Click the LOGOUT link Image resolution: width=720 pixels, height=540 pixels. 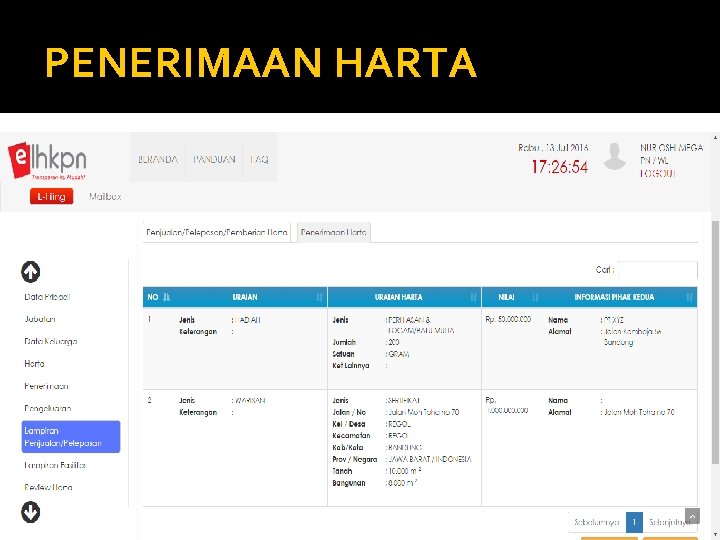coord(658,173)
